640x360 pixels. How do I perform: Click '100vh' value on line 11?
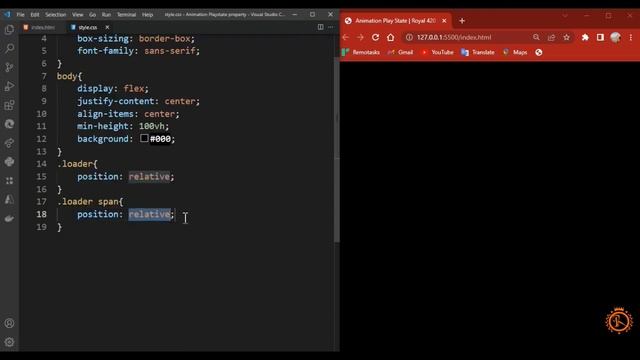pyautogui.click(x=151, y=126)
